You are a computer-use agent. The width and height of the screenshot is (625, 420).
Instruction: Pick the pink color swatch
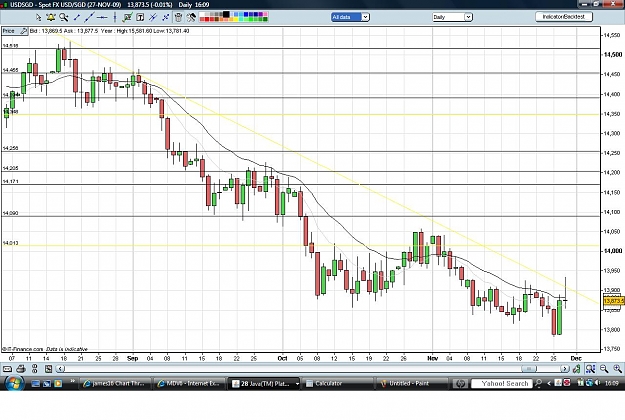coord(266,14)
